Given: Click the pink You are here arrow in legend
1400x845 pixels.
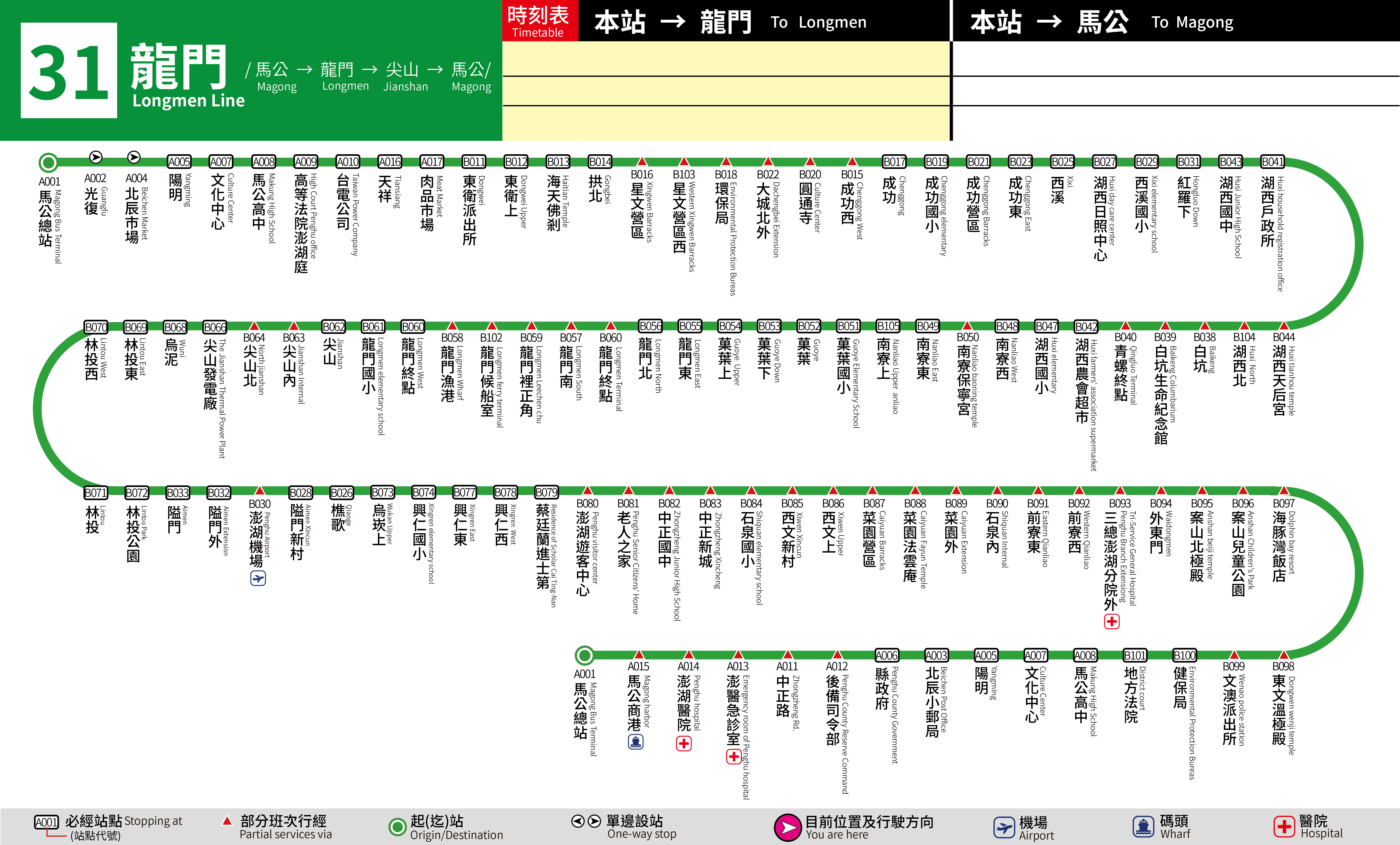Looking at the screenshot, I should pos(788,827).
